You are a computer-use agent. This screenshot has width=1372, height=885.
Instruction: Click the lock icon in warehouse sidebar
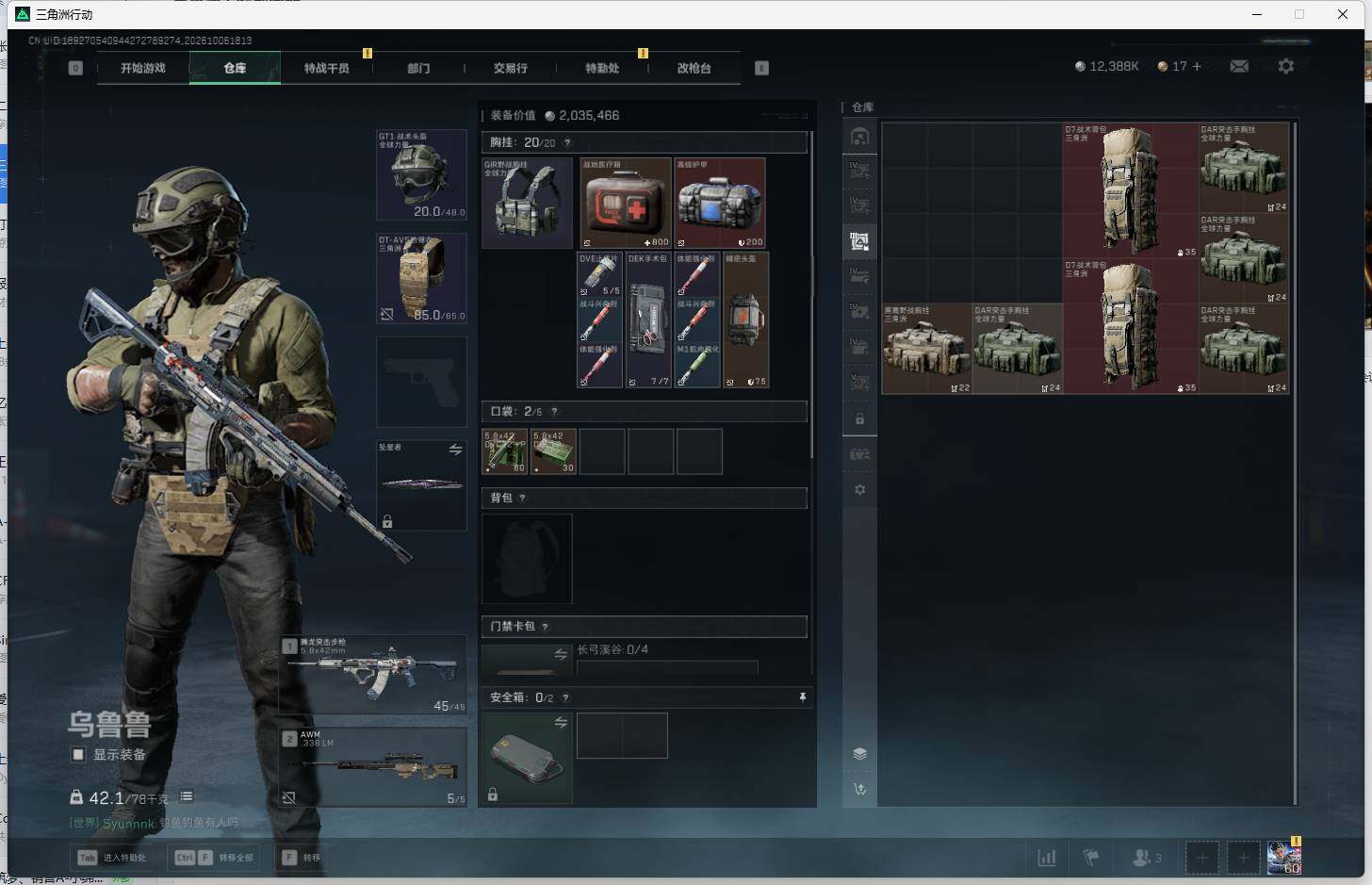click(859, 418)
